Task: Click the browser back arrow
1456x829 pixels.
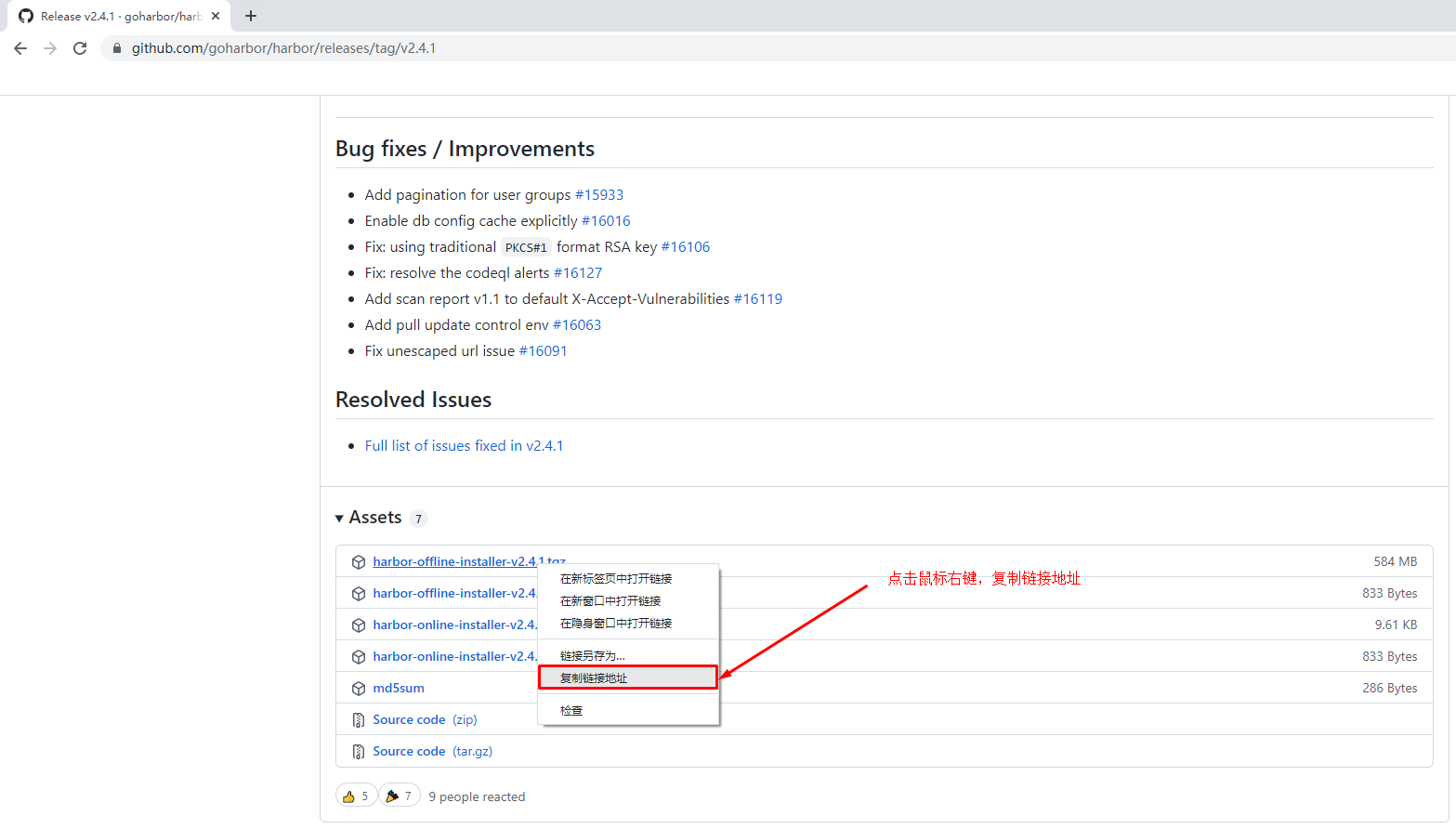Action: [20, 48]
